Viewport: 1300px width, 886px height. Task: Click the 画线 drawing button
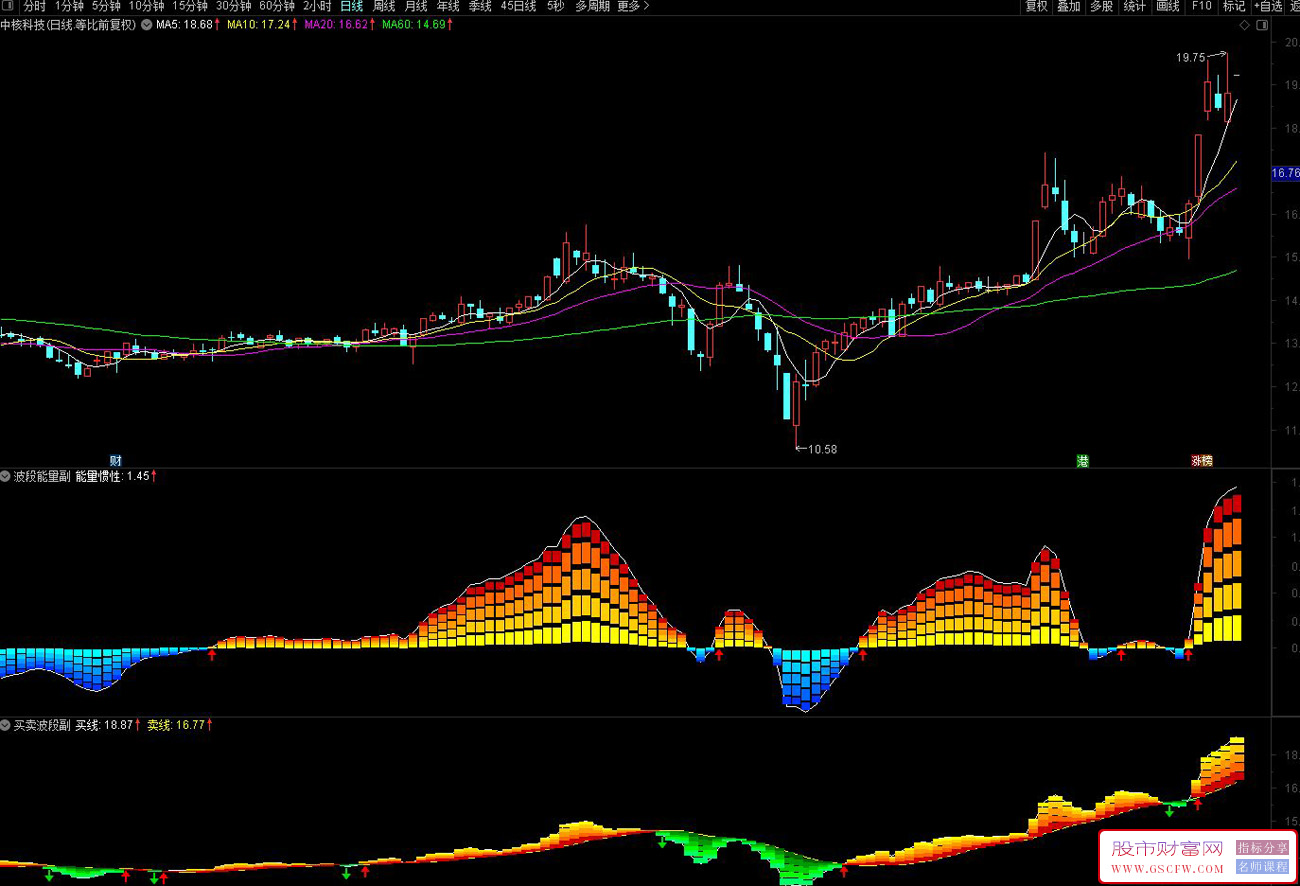[1168, 6]
